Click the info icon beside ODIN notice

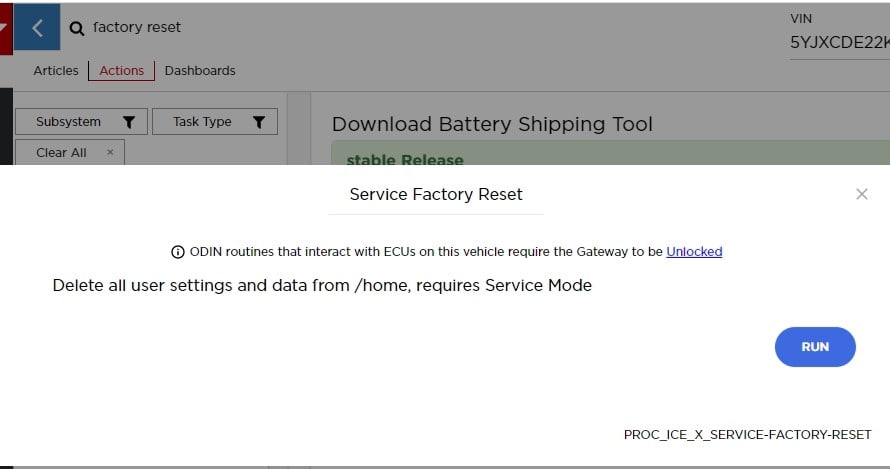click(178, 252)
